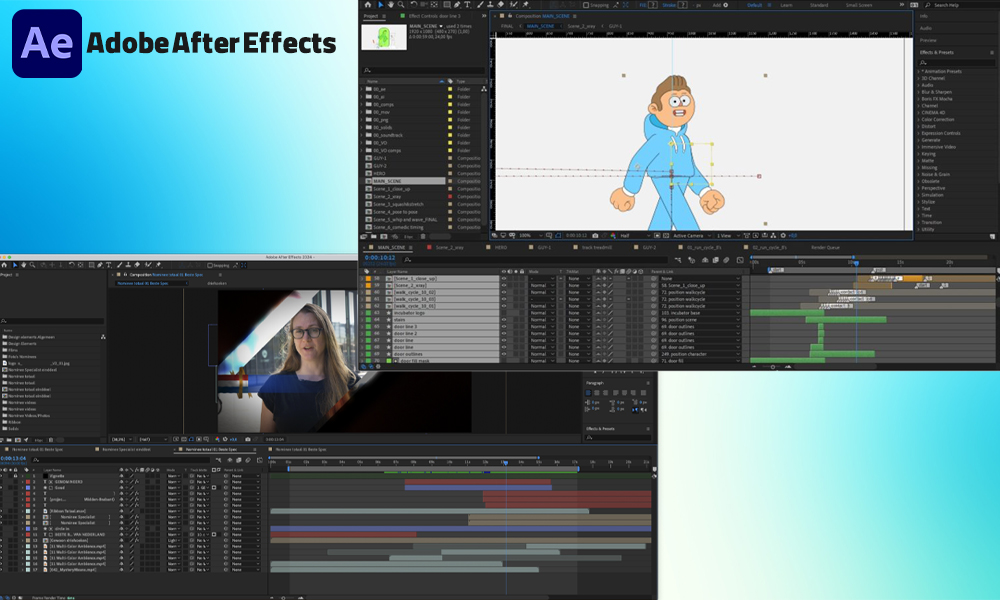Toggle the lock icon on Composition MAIN_SCENE viewer tab
The width and height of the screenshot is (1000, 600).
click(510, 16)
